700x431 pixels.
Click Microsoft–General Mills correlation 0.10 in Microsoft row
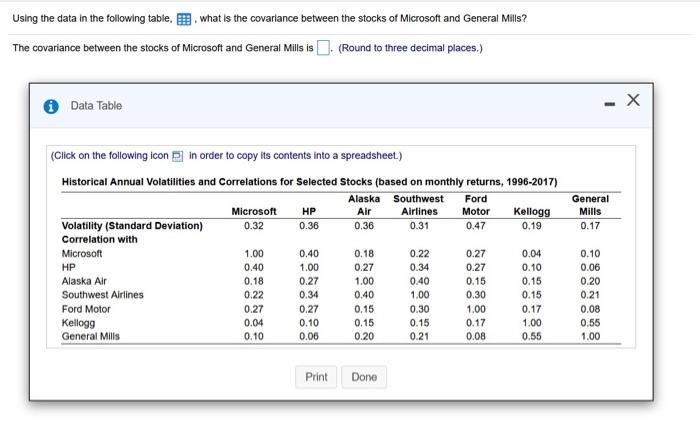[590, 254]
